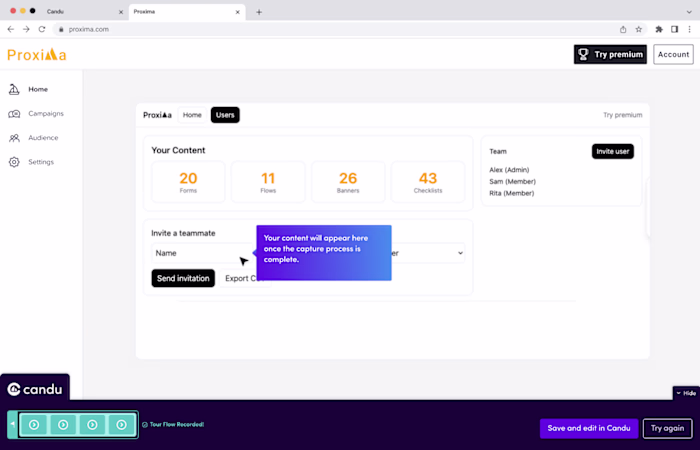This screenshot has height=450, width=700.
Task: Click the Send invitation button
Action: coord(183,278)
